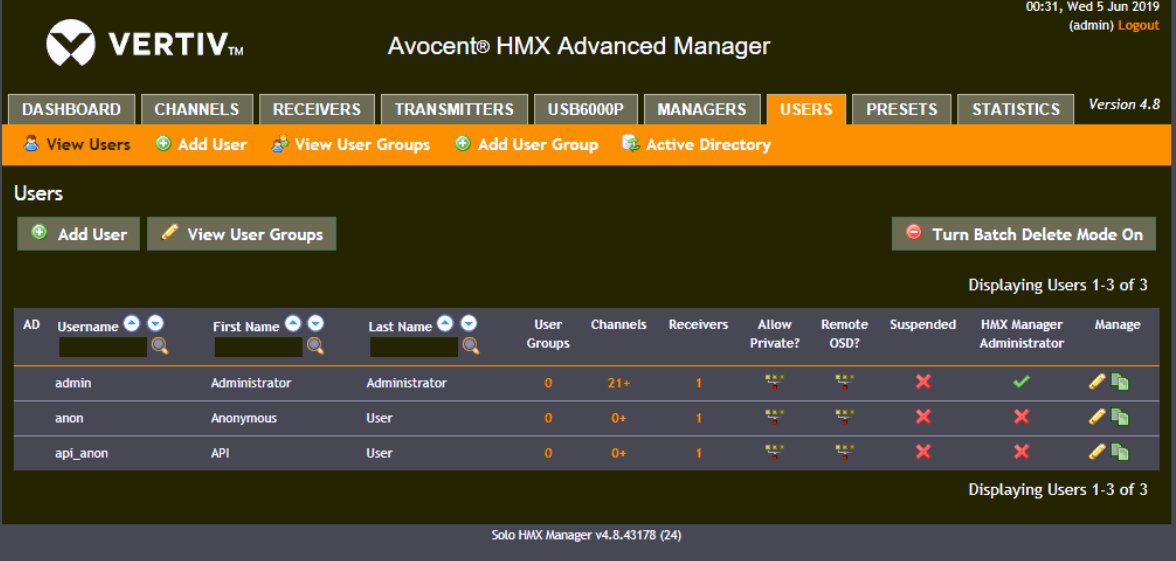Screen dimensions: 1176x561
Task: Click Suspended red X for anon
Action: click(923, 416)
